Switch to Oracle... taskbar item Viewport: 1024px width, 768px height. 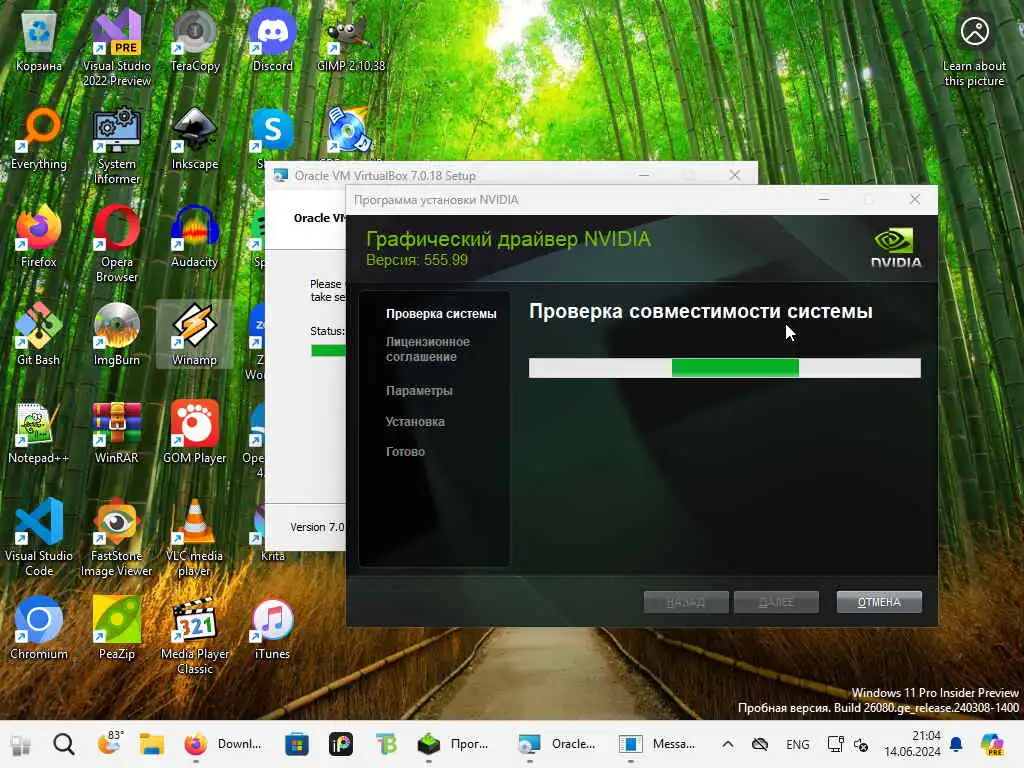click(557, 744)
